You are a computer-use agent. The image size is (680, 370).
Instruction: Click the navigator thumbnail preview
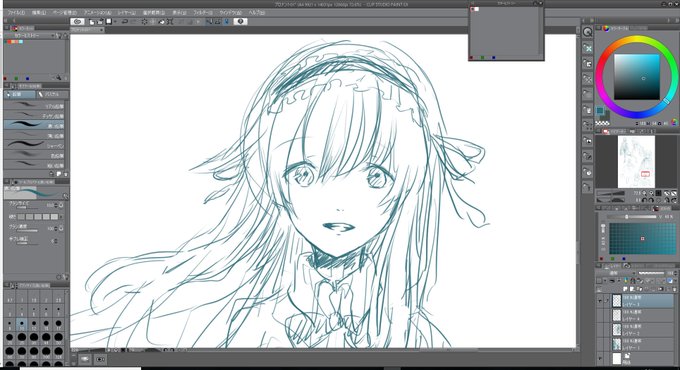pyautogui.click(x=636, y=162)
